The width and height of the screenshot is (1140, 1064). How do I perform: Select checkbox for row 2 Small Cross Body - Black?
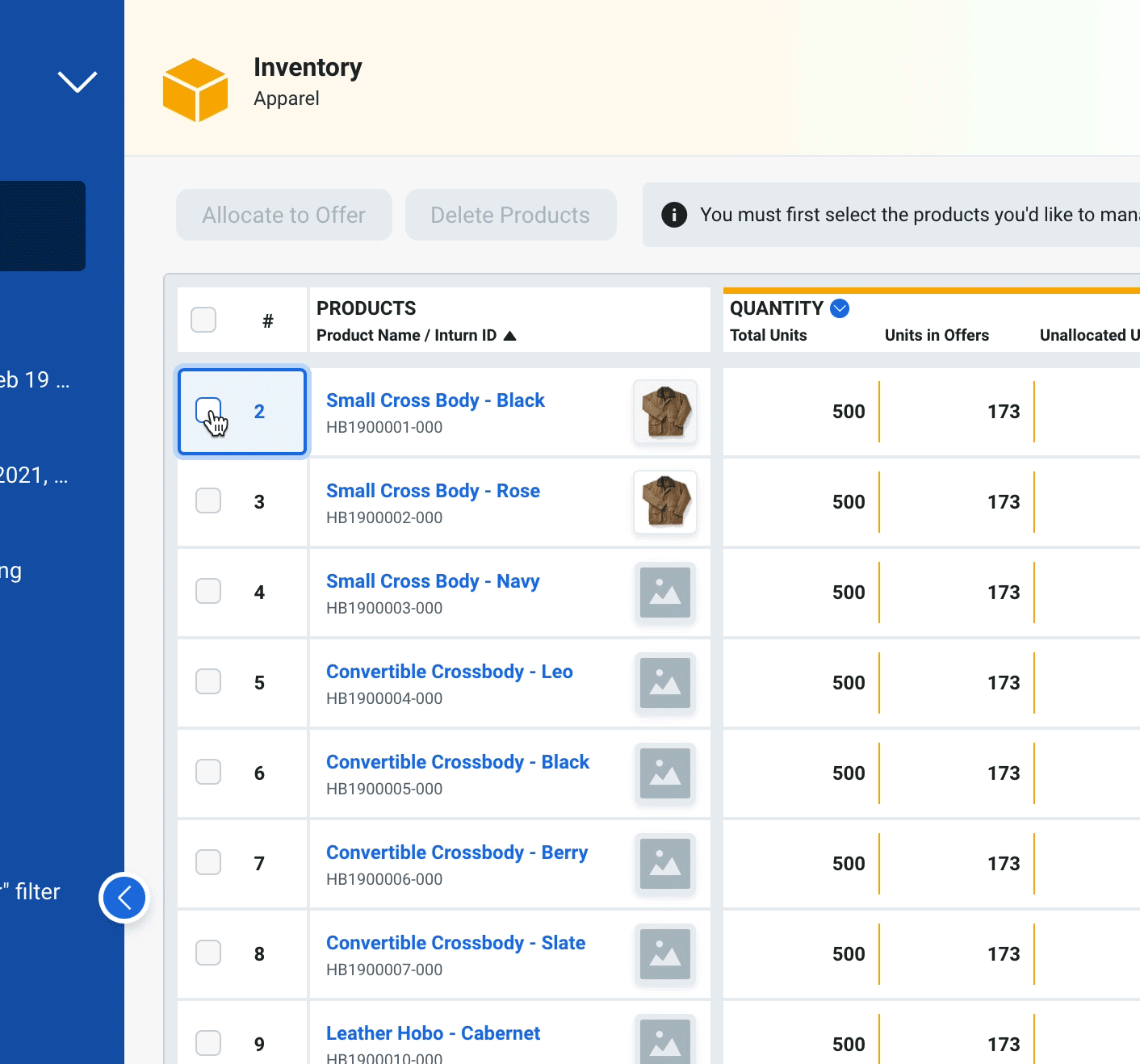point(208,410)
